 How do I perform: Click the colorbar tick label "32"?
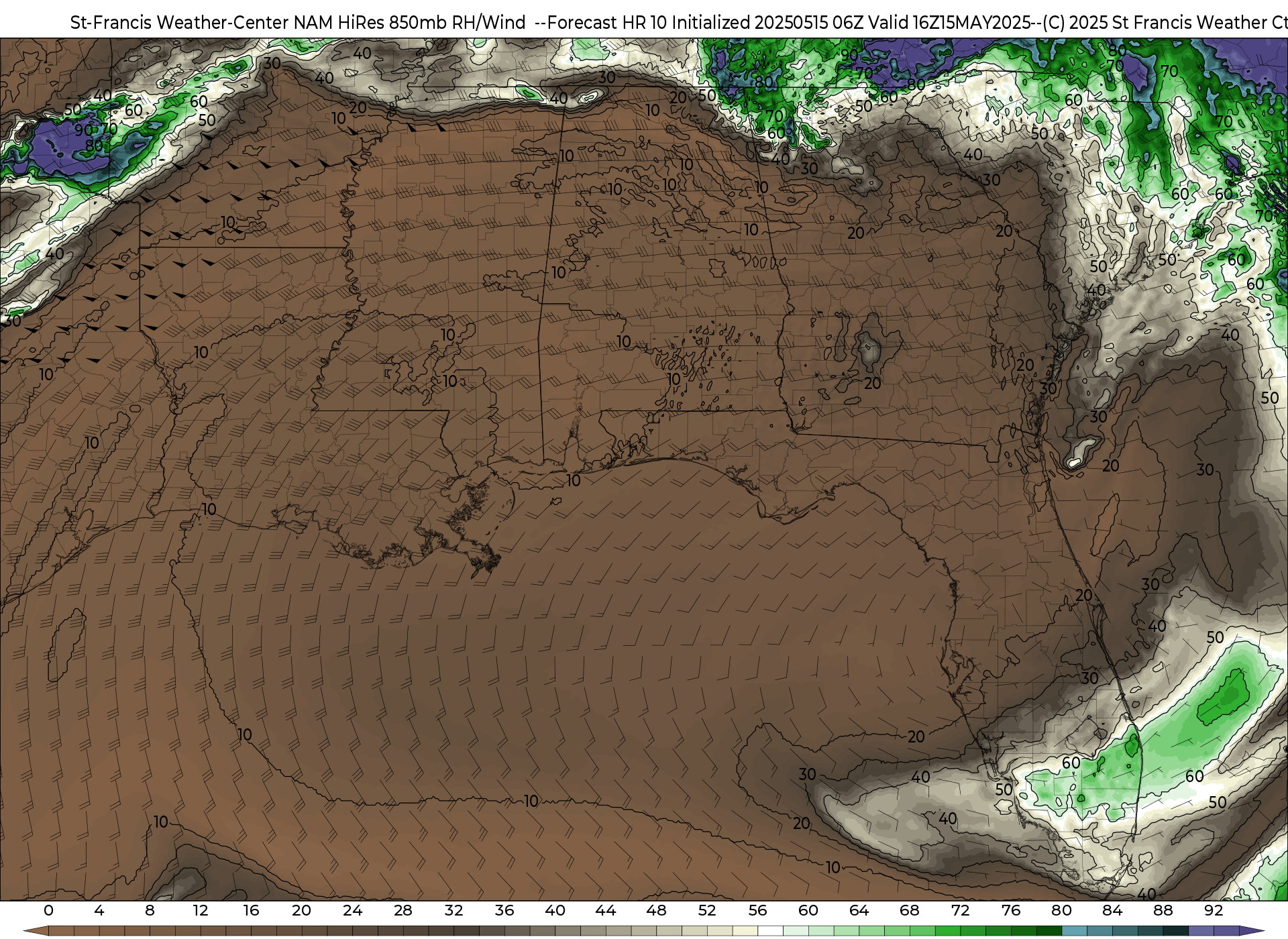(453, 910)
